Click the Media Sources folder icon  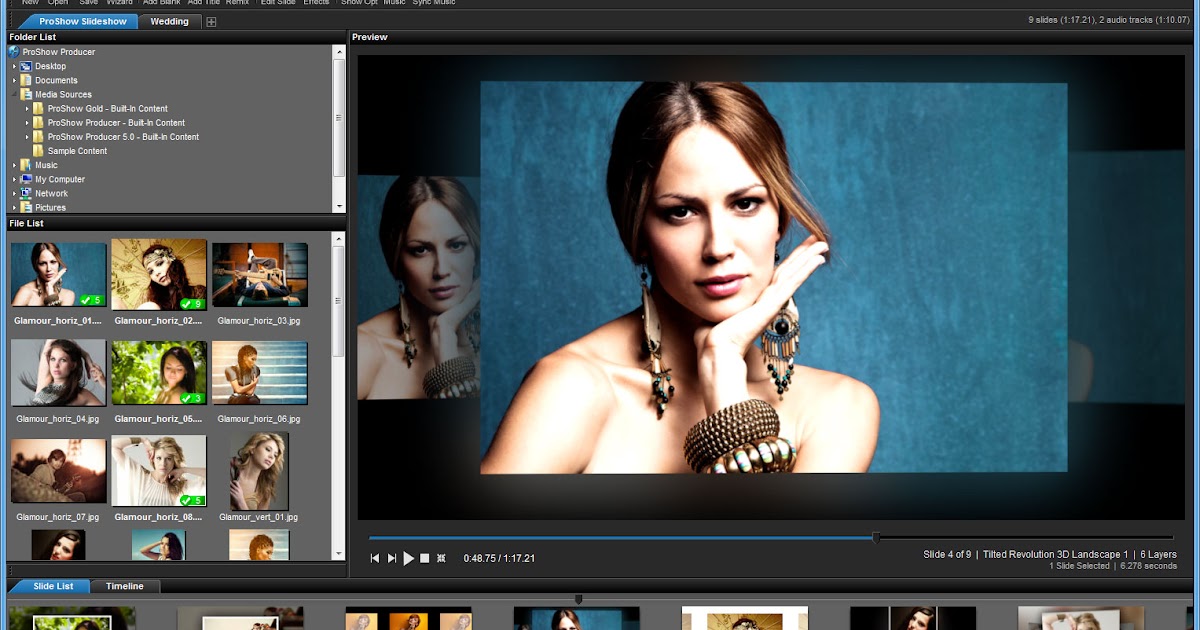click(26, 94)
